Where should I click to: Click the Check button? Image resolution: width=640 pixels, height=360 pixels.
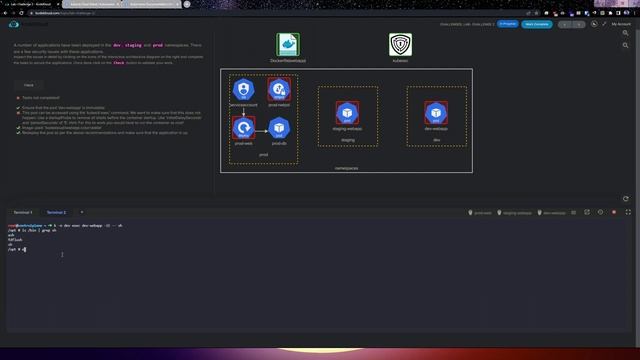pyautogui.click(x=29, y=85)
